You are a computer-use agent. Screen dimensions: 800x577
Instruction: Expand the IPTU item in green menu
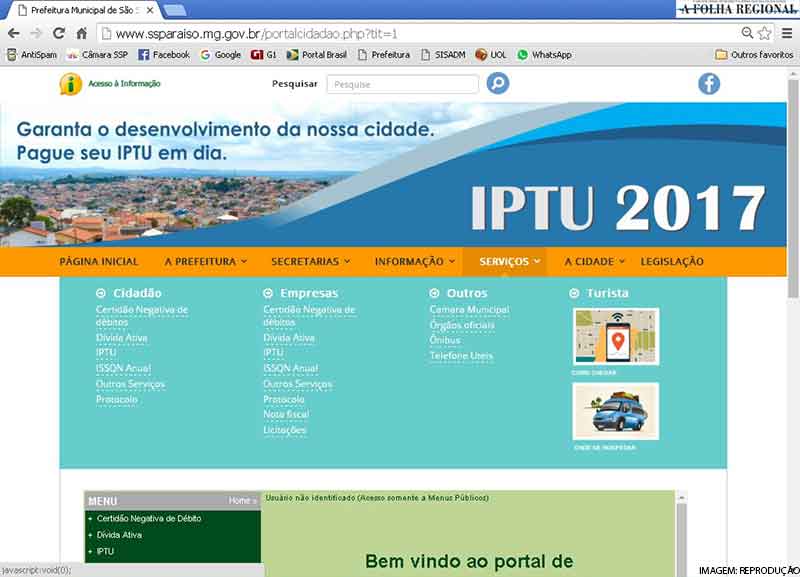[x=105, y=551]
